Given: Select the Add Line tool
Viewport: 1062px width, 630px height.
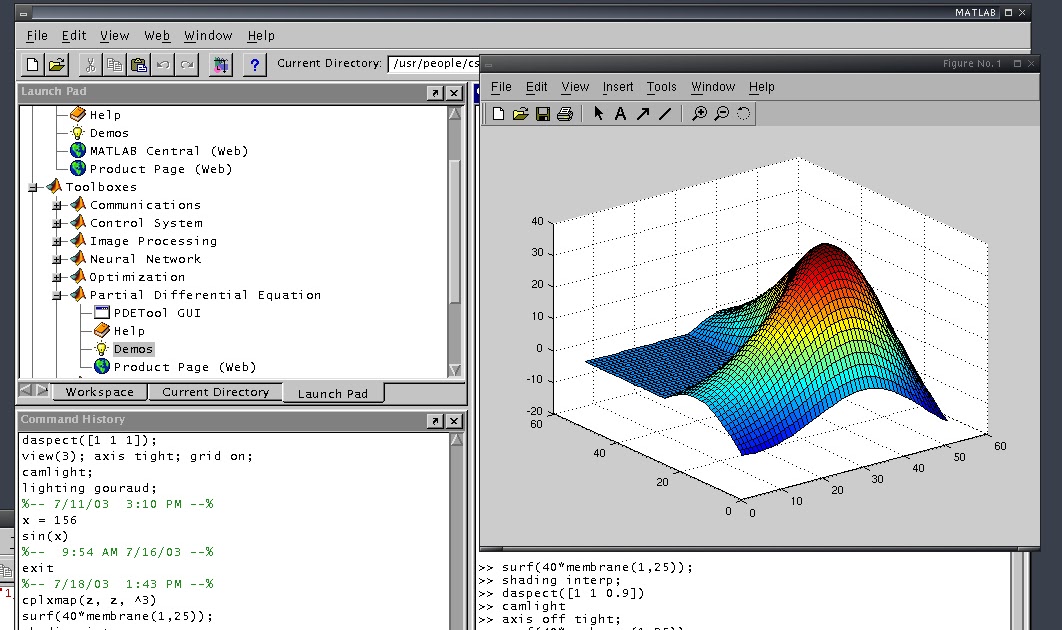Looking at the screenshot, I should [x=665, y=114].
